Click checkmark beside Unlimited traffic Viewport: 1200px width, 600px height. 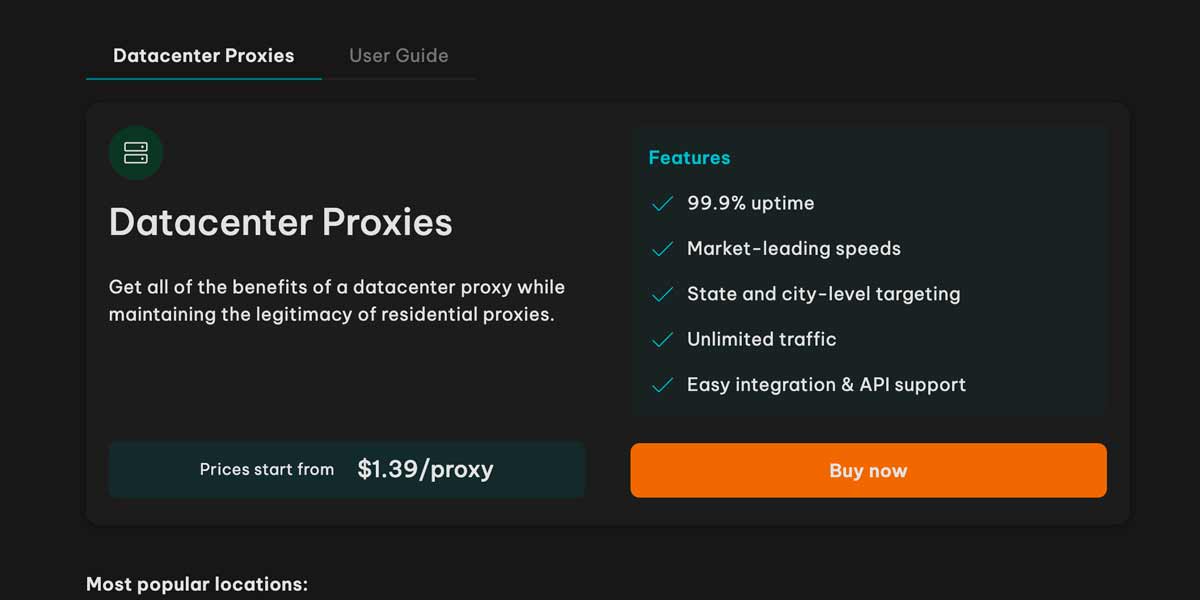(x=662, y=340)
